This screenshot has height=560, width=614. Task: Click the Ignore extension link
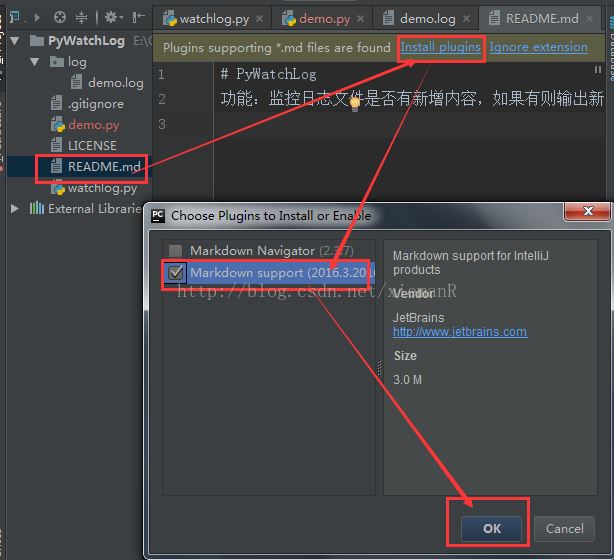tap(538, 47)
